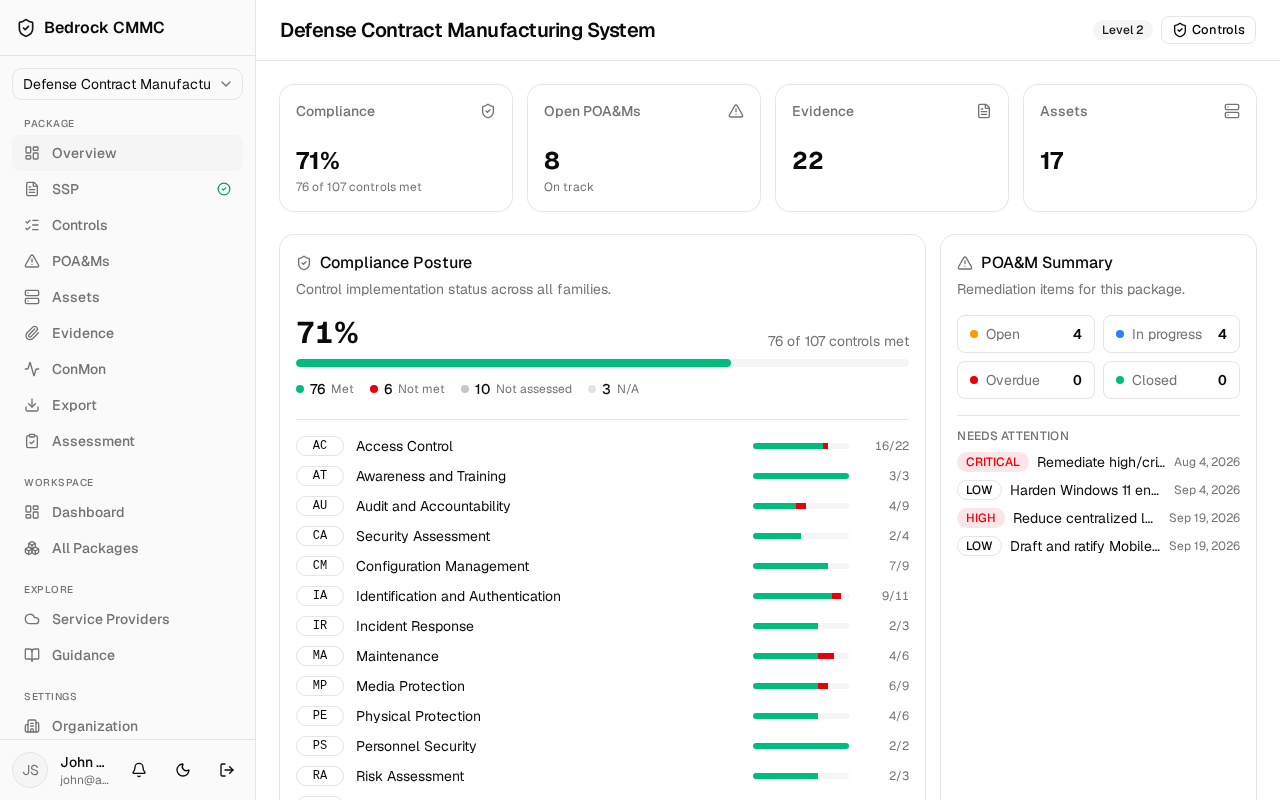Select the CA Security Assessment row
This screenshot has height=800, width=1280.
click(x=602, y=536)
